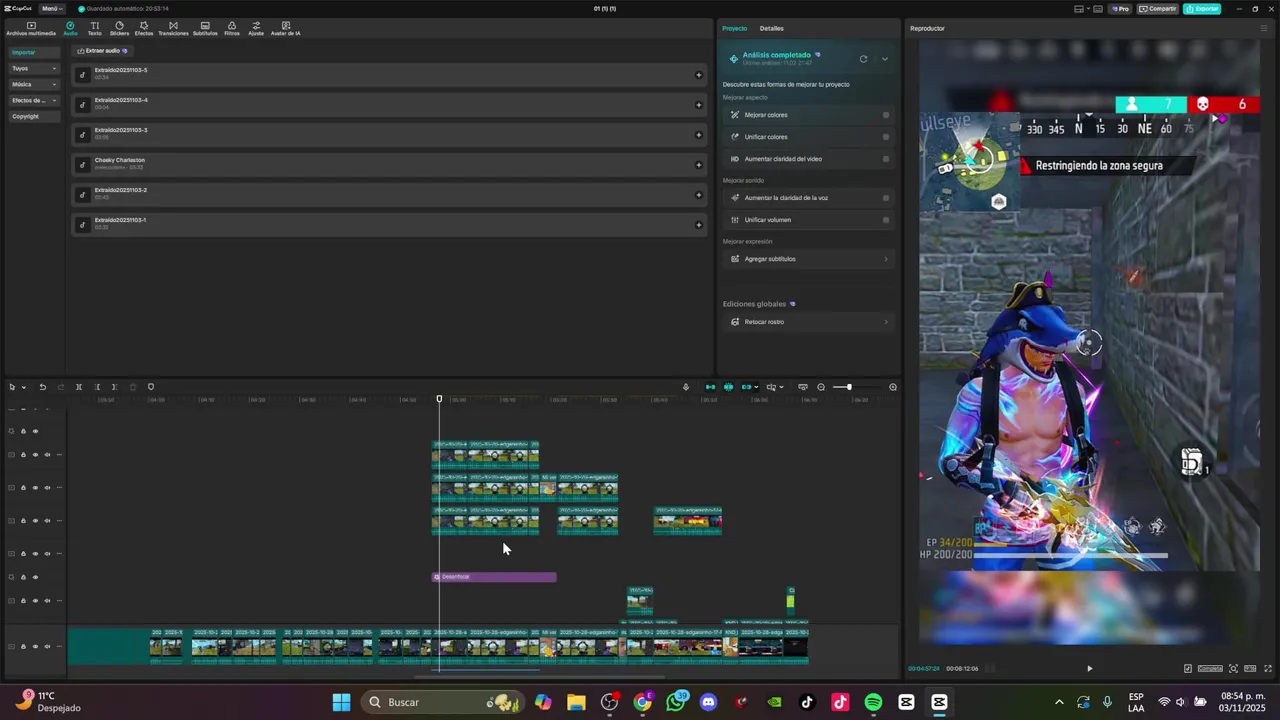Screen dimensions: 1280x720
Task: Add Extraído20251103-5 audio to timeline
Action: [x=698, y=75]
